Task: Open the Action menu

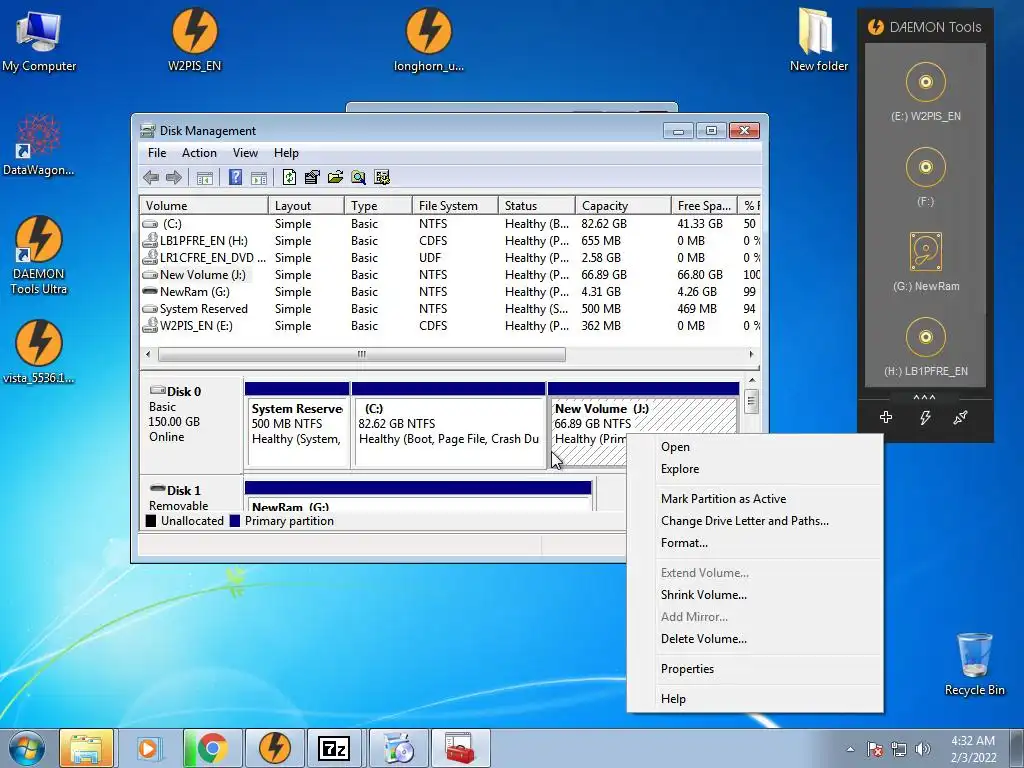Action: click(x=199, y=153)
